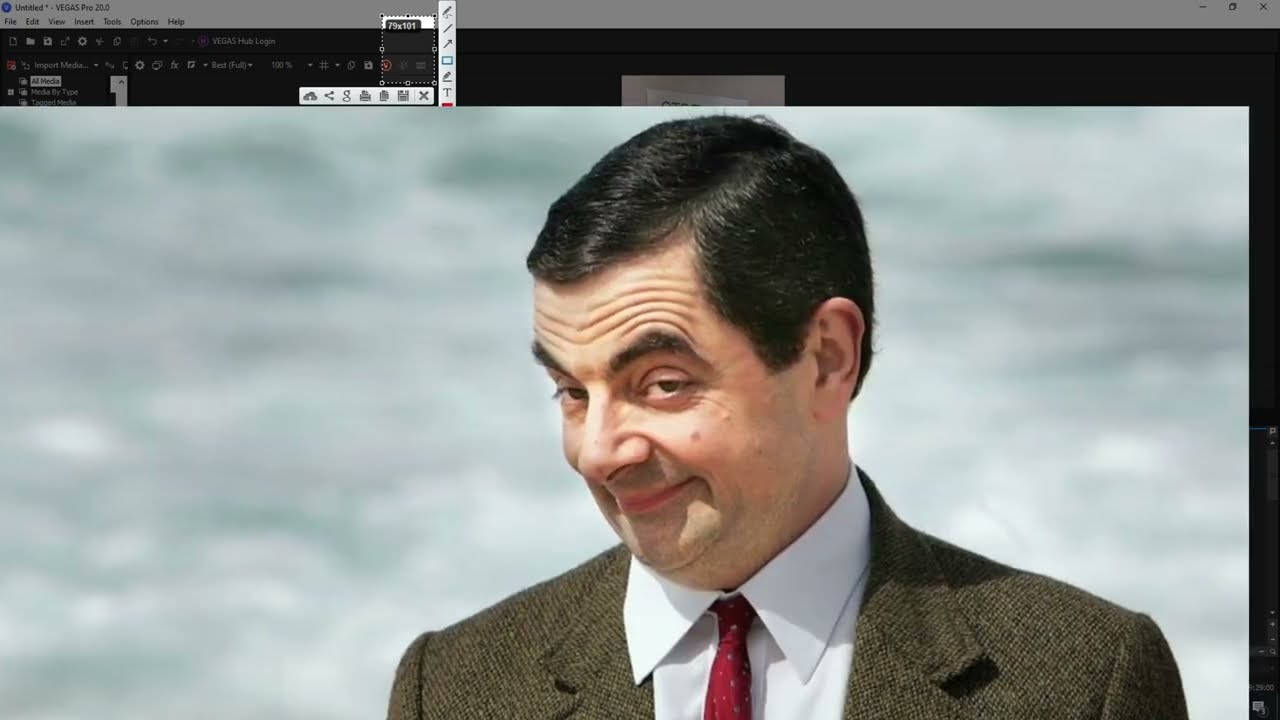Open the Tools menu
This screenshot has width=1280, height=720.
click(x=112, y=21)
